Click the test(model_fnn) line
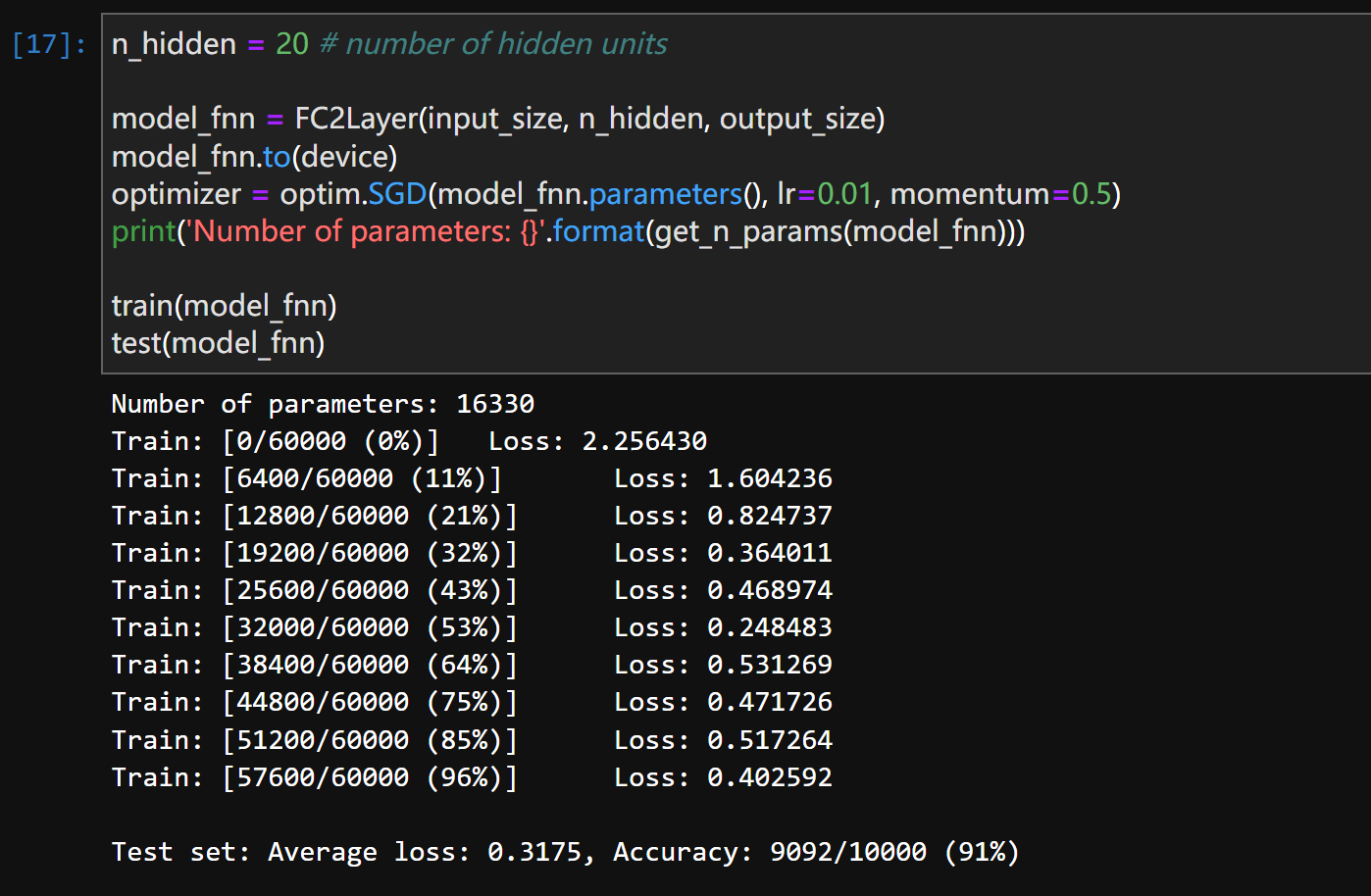Image resolution: width=1371 pixels, height=896 pixels. click(219, 343)
